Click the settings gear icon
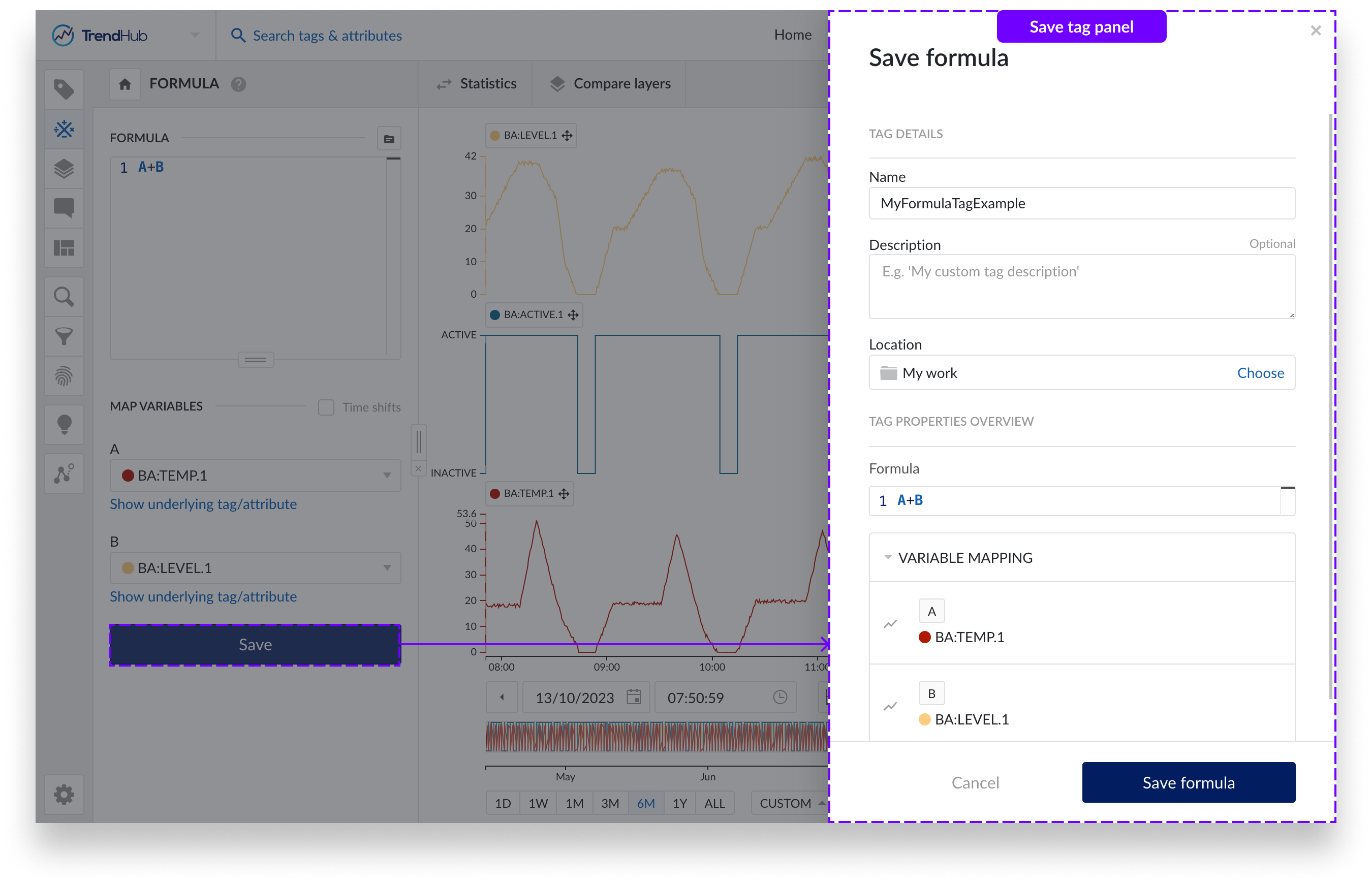This screenshot has height=884, width=1372. [x=64, y=795]
